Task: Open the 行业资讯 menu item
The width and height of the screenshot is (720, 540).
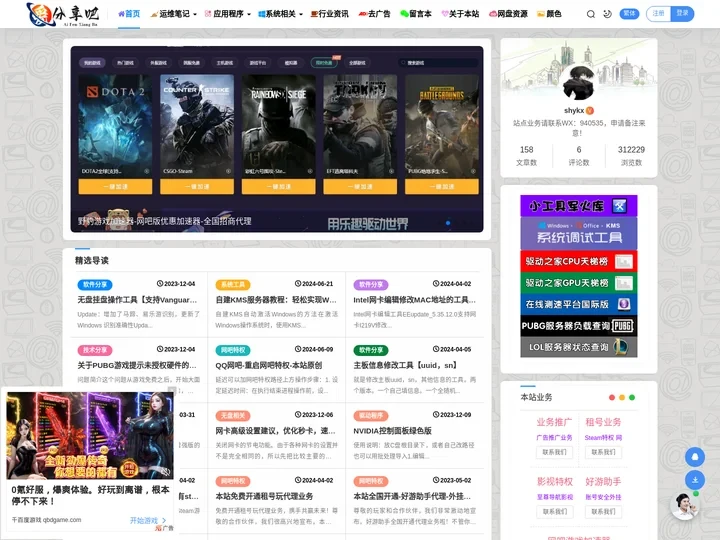Action: click(330, 14)
